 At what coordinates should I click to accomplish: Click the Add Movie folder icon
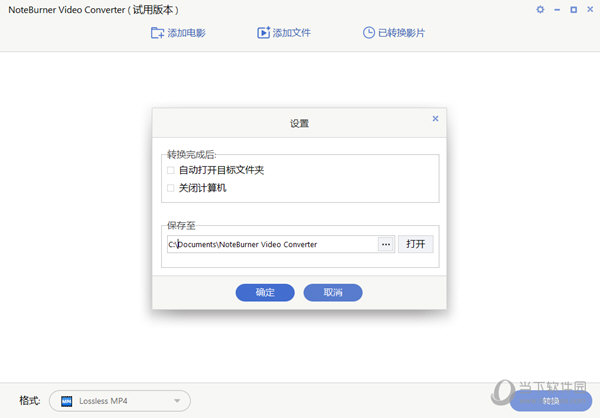(x=157, y=33)
